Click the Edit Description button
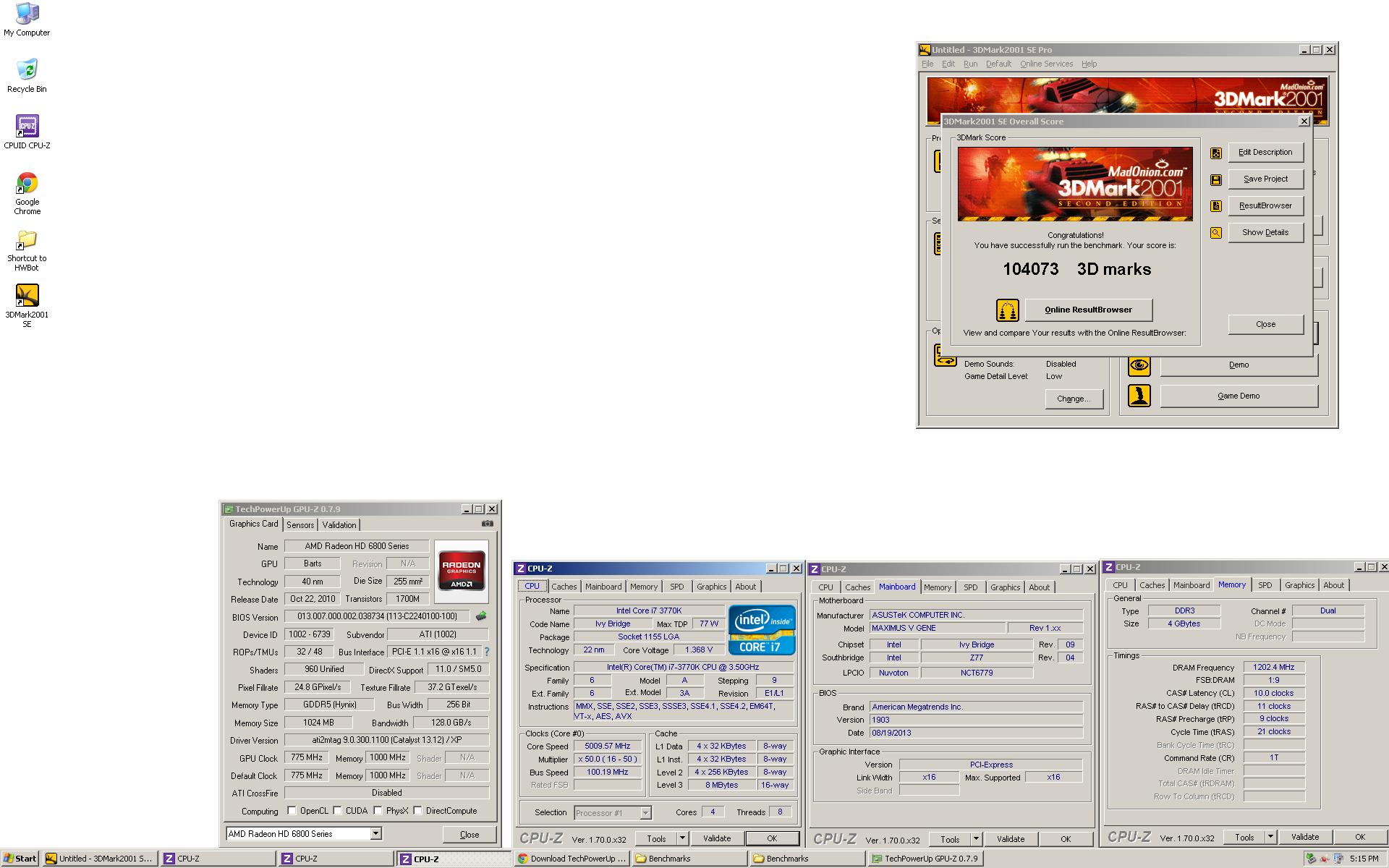Screen dimensions: 1389x868 (x=1265, y=152)
